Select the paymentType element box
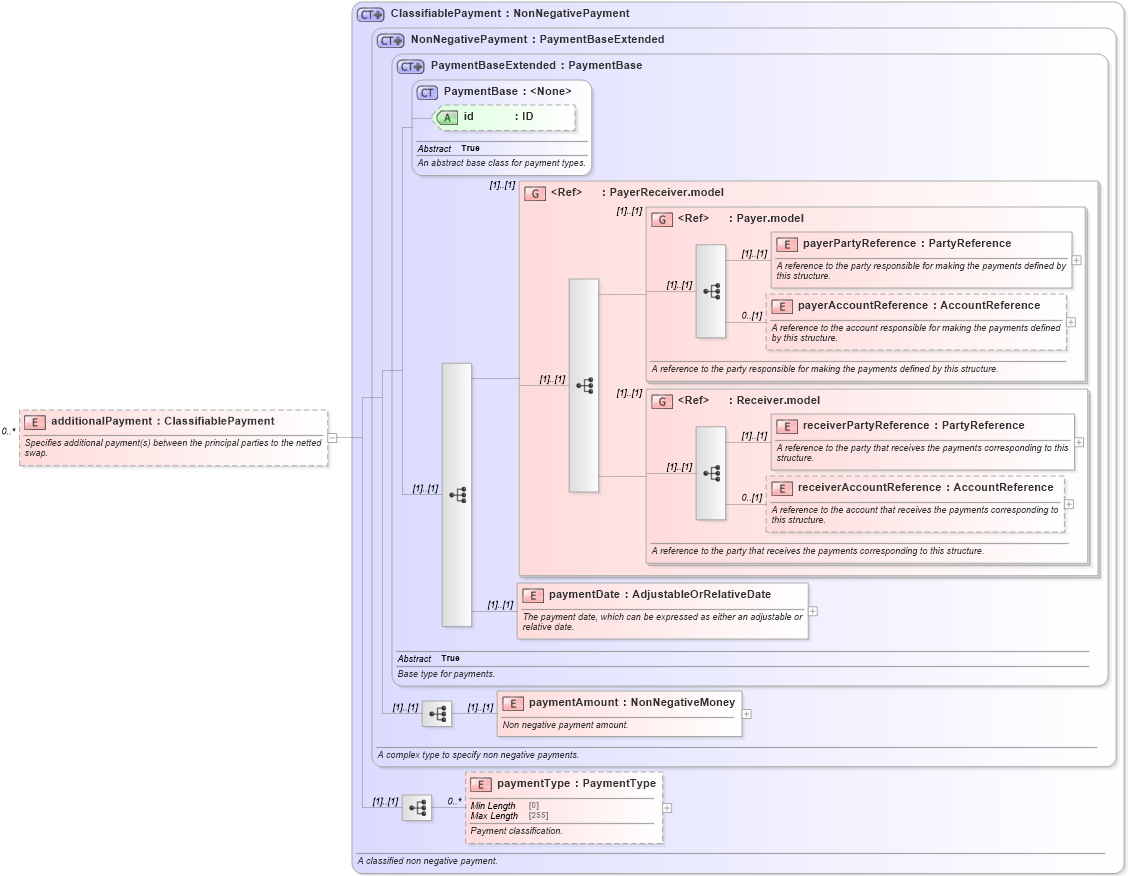 tap(564, 805)
